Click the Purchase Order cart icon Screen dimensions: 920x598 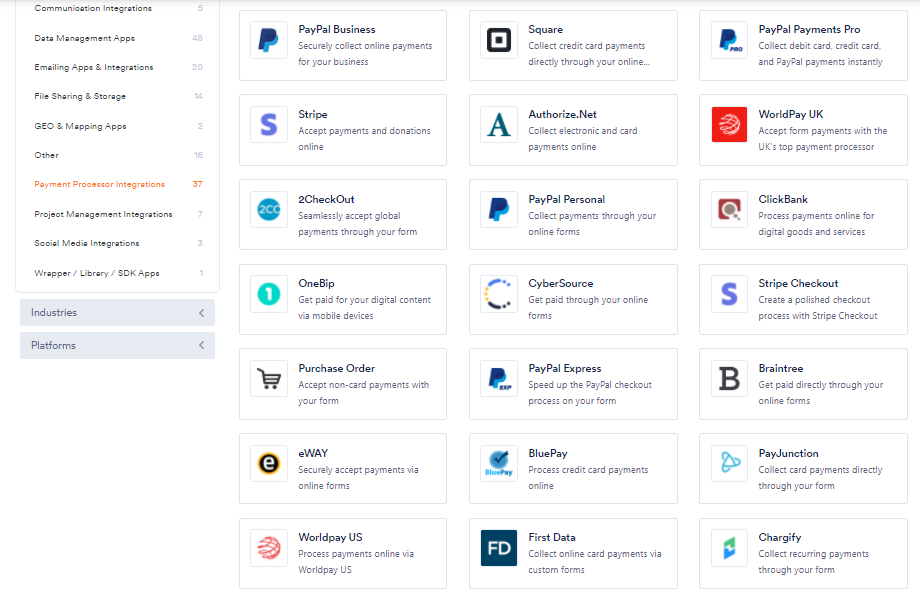[x=269, y=379]
